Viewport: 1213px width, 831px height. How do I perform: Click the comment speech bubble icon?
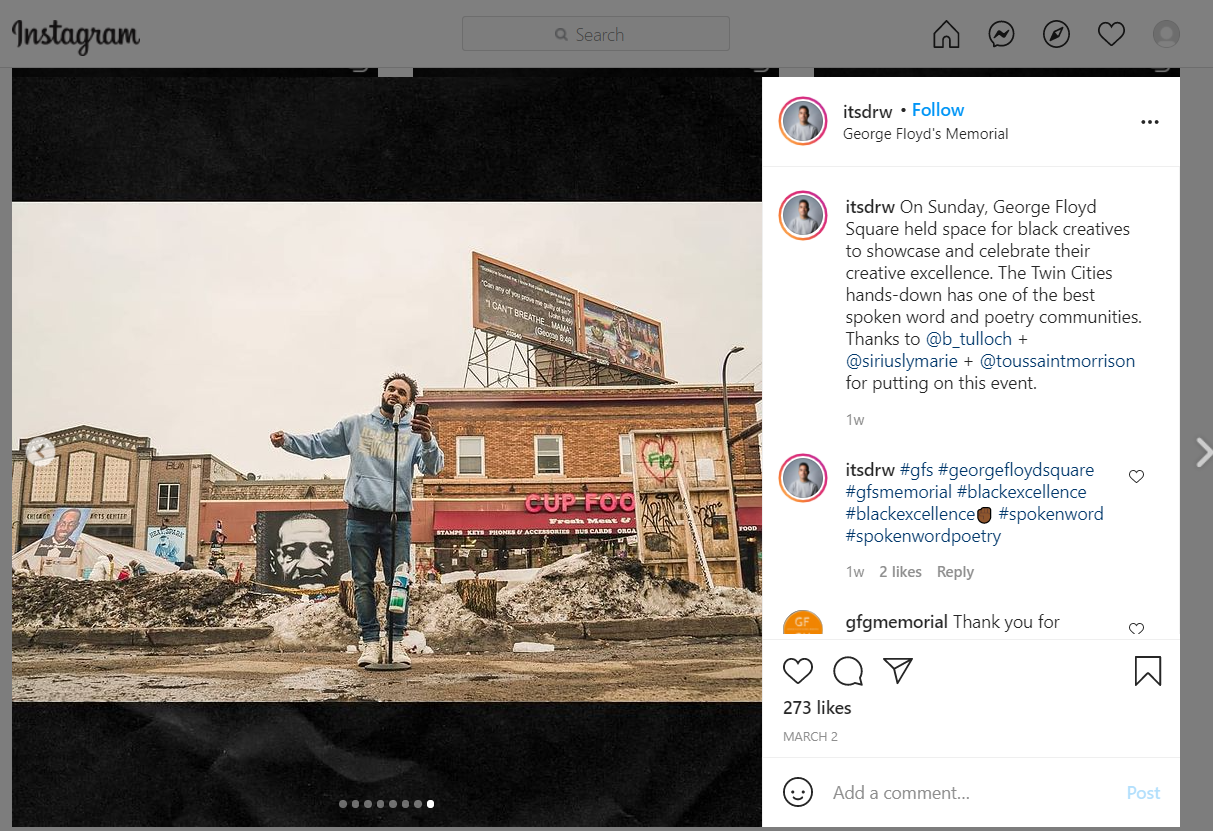848,671
